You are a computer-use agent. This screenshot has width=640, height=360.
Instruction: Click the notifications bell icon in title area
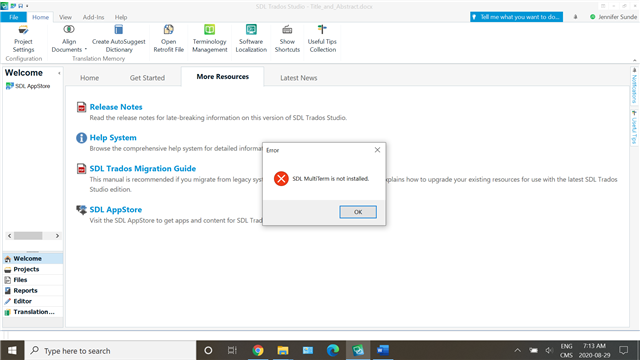(x=576, y=17)
